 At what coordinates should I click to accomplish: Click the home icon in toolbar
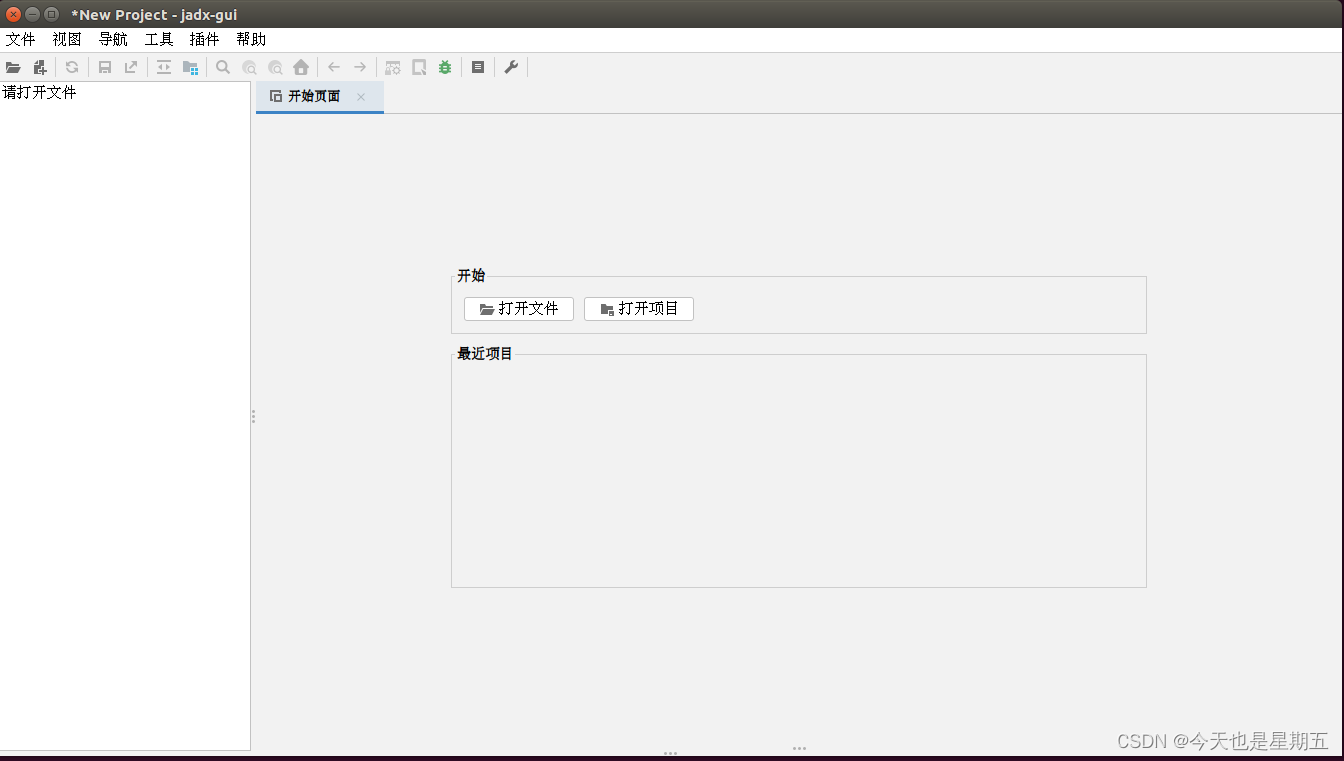point(301,67)
